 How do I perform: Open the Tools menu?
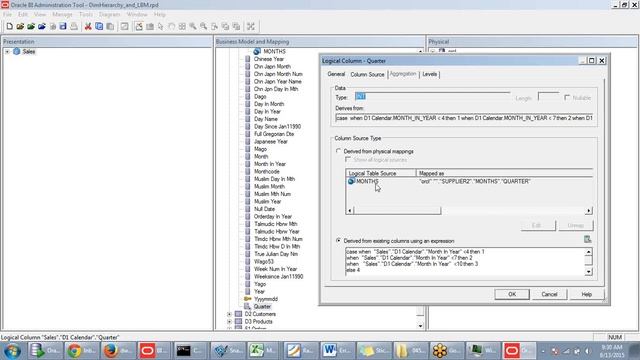(86, 14)
